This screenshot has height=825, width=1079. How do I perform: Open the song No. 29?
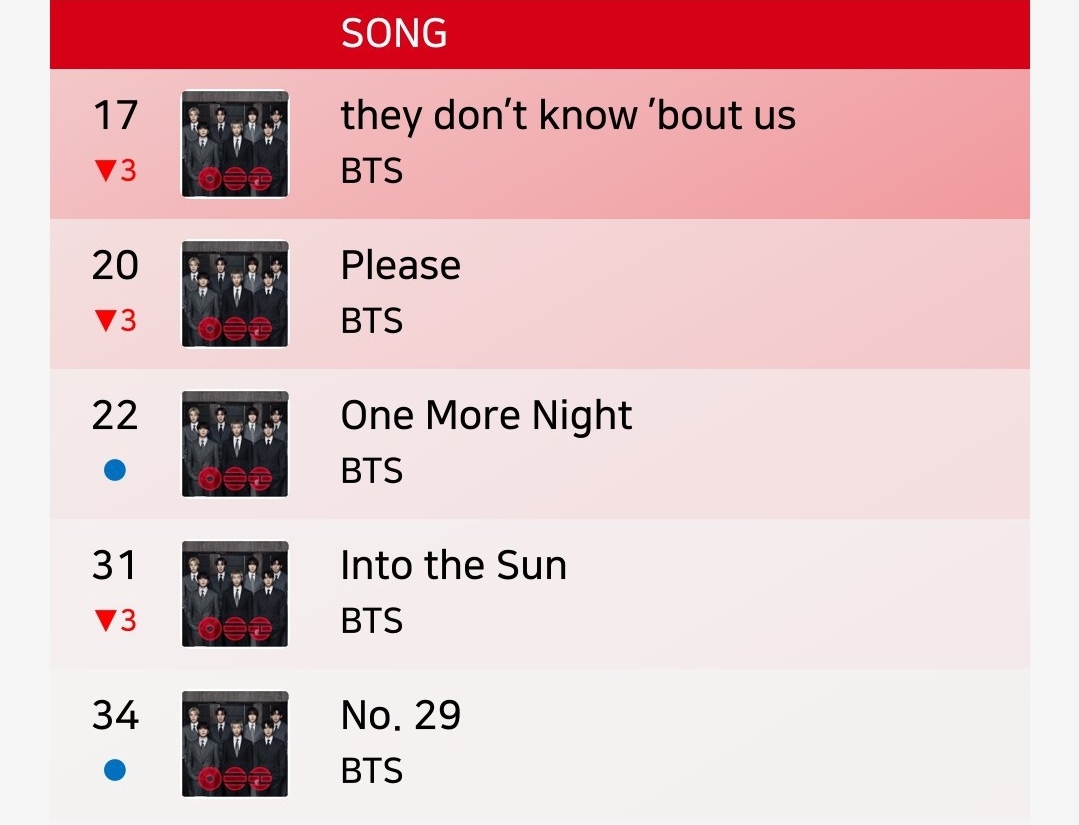(400, 715)
